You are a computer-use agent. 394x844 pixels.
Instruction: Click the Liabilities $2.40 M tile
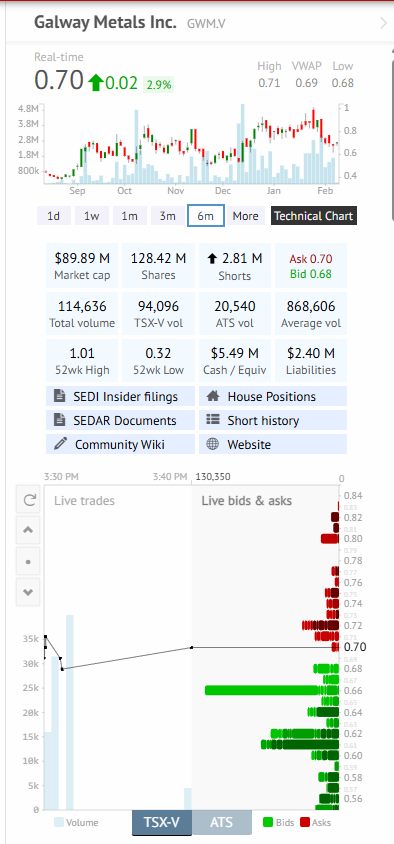[x=311, y=361]
